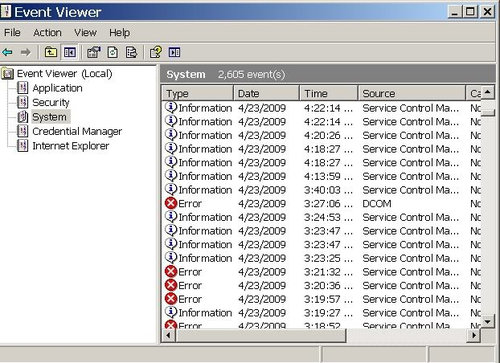
Task: Click the horizontal scrollbar thumb
Action: tap(260, 335)
